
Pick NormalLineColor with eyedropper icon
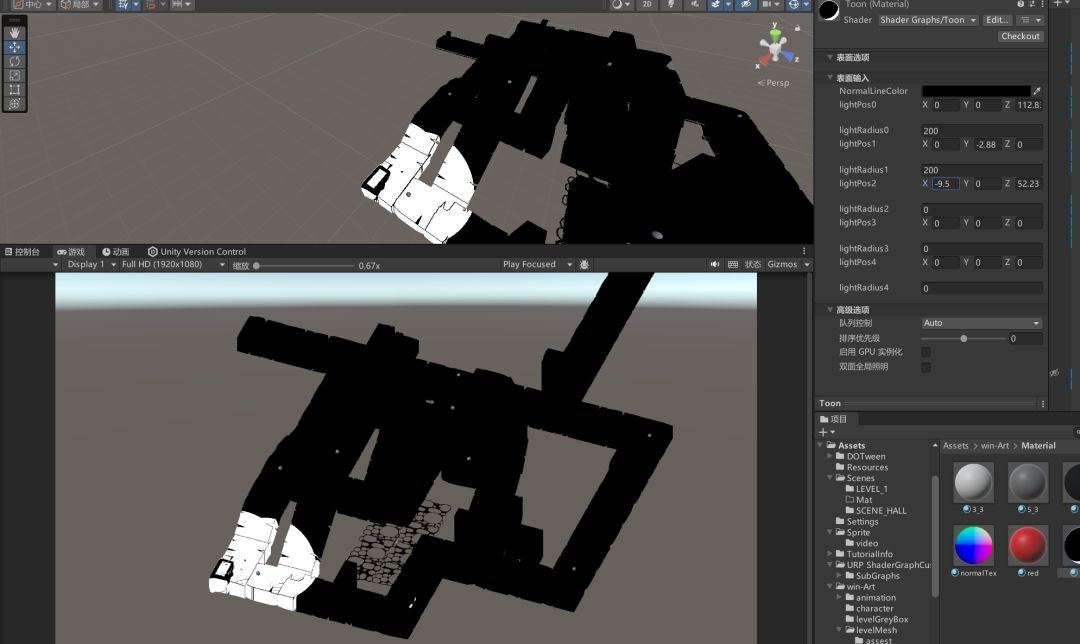coord(1037,91)
